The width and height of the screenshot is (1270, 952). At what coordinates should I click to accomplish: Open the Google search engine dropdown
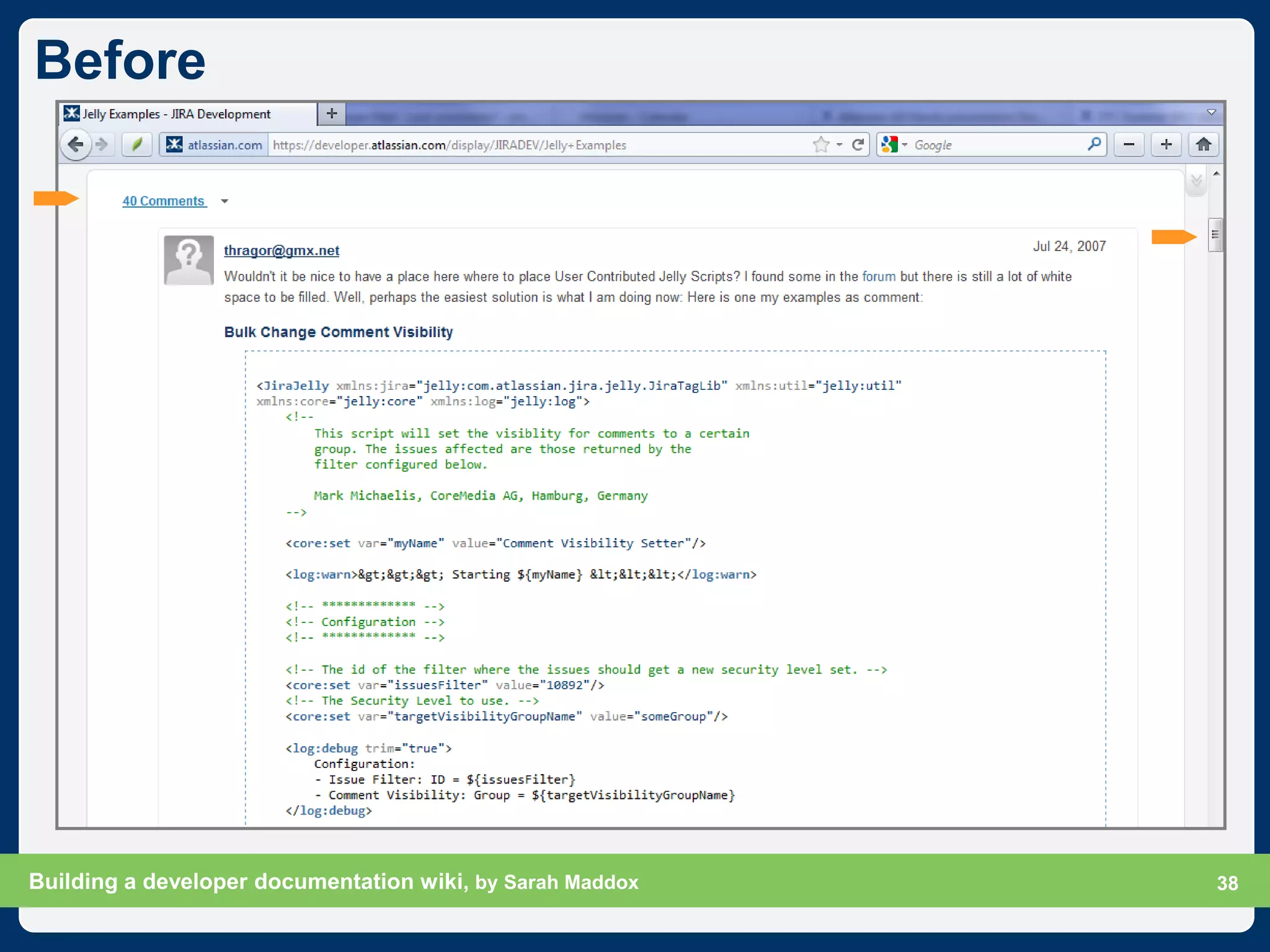point(905,145)
